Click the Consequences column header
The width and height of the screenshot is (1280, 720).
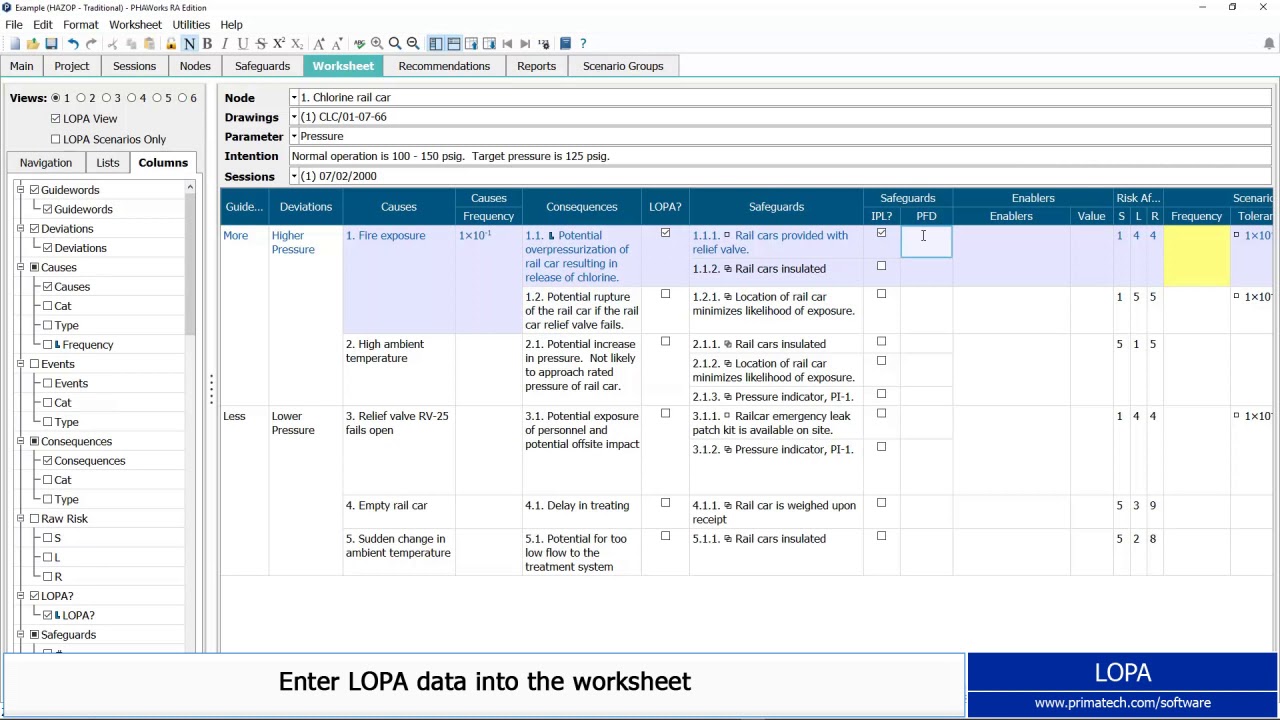click(x=582, y=207)
